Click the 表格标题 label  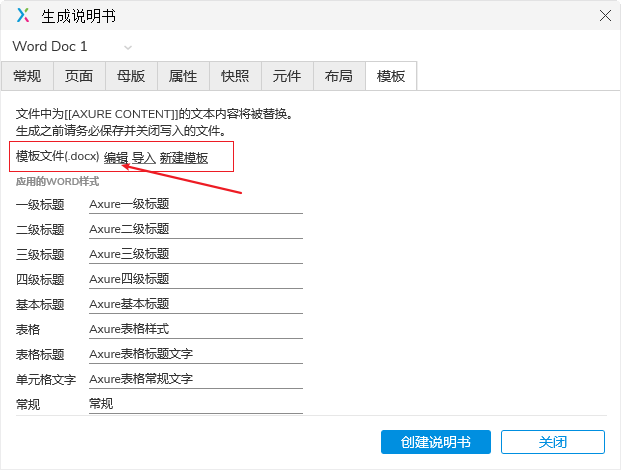[40, 355]
